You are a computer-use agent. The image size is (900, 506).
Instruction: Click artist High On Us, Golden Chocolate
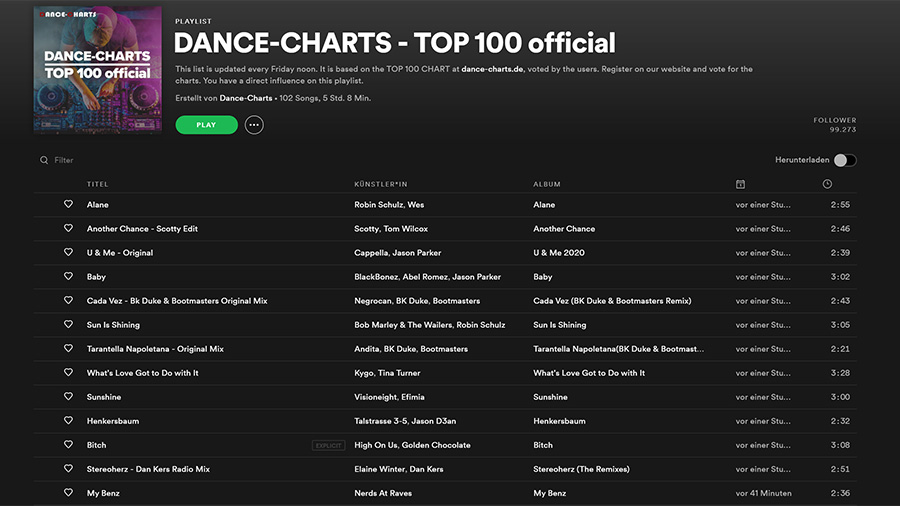412,445
